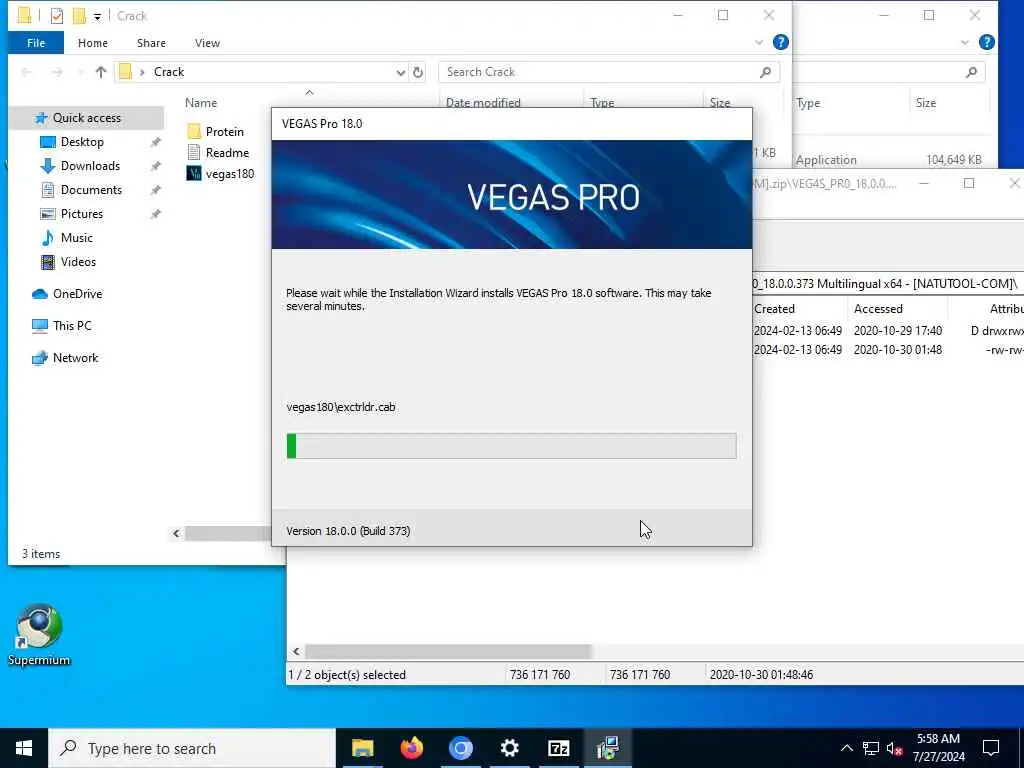Open the address bar history dropdown

click(x=400, y=72)
